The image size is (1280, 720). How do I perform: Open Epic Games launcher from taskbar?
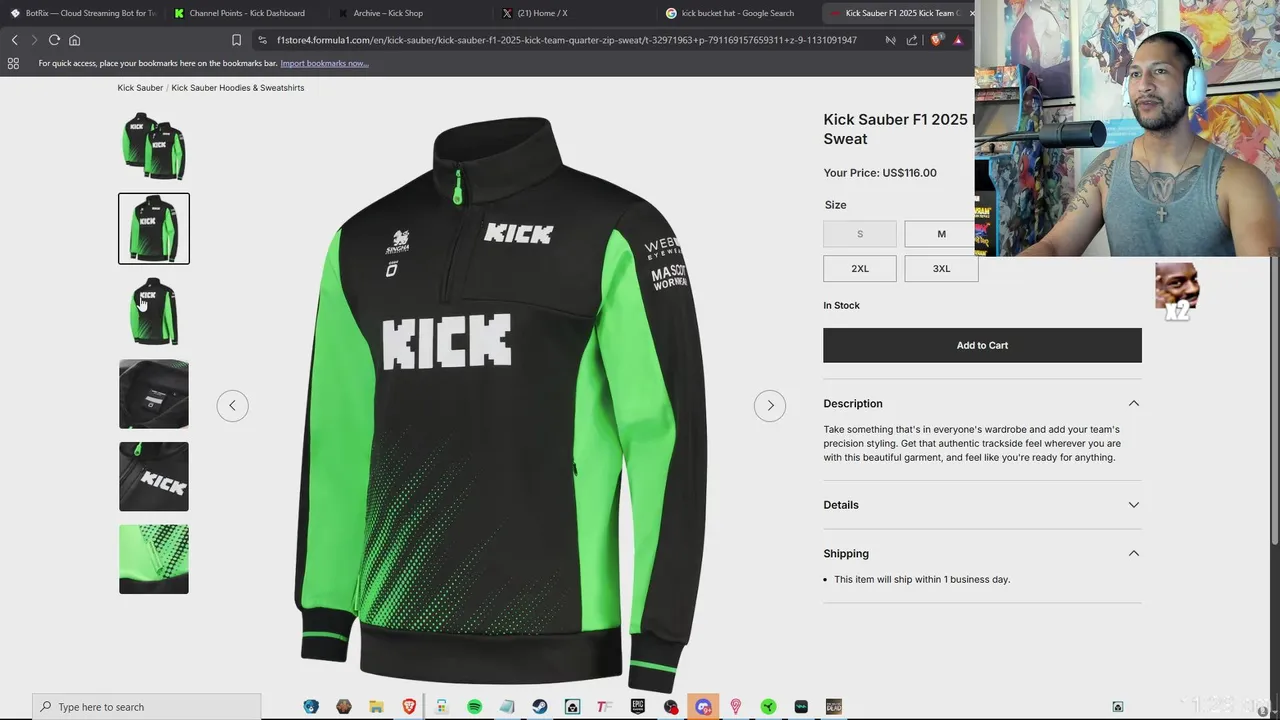click(637, 707)
